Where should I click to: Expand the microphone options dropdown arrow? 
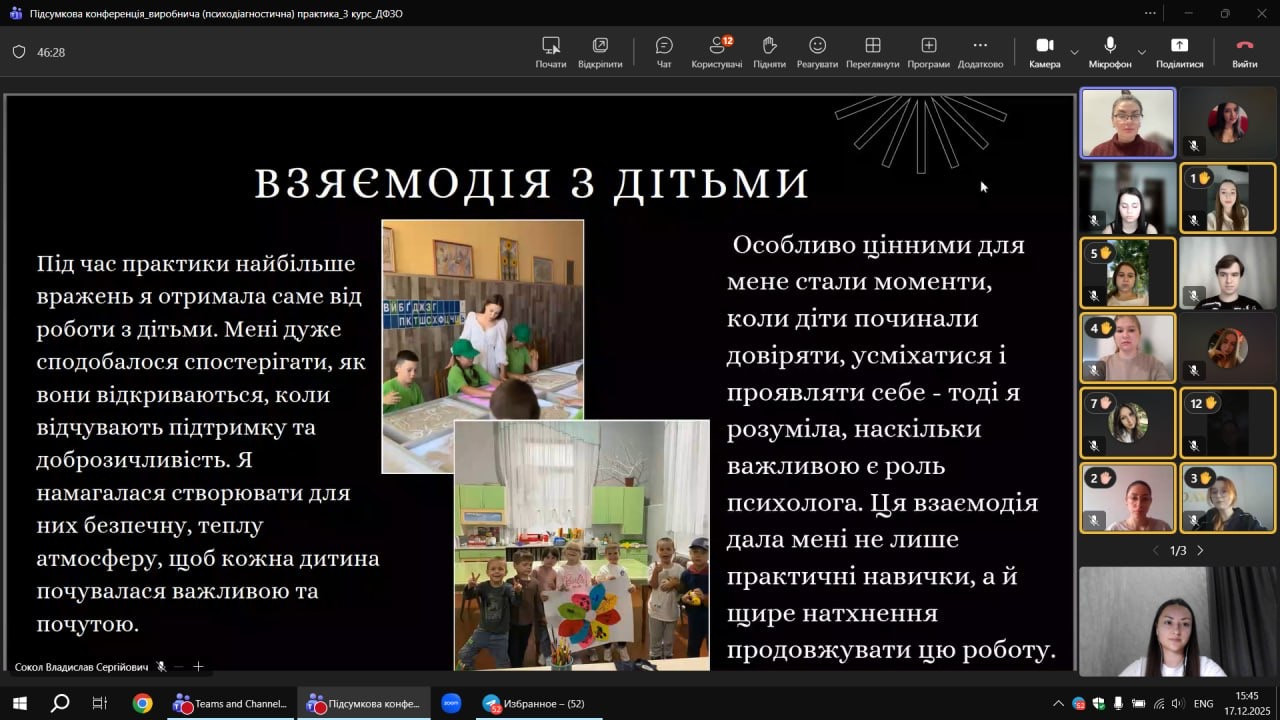(1141, 52)
